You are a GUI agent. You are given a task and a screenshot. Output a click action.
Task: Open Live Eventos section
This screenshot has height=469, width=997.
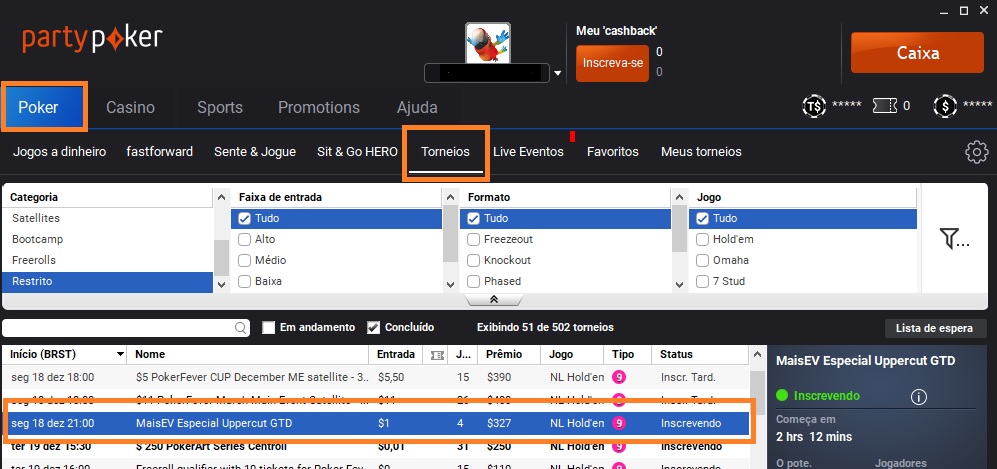pos(528,152)
